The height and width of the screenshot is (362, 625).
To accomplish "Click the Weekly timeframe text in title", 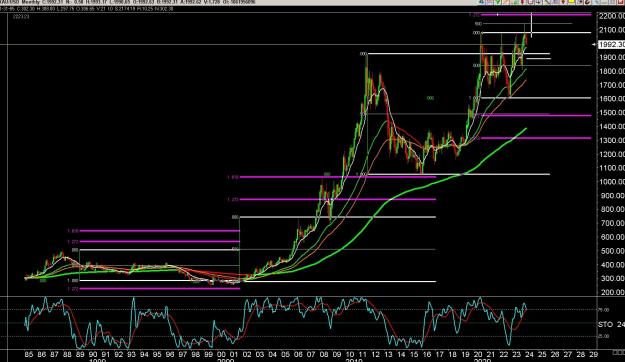I will tap(32, 2).
